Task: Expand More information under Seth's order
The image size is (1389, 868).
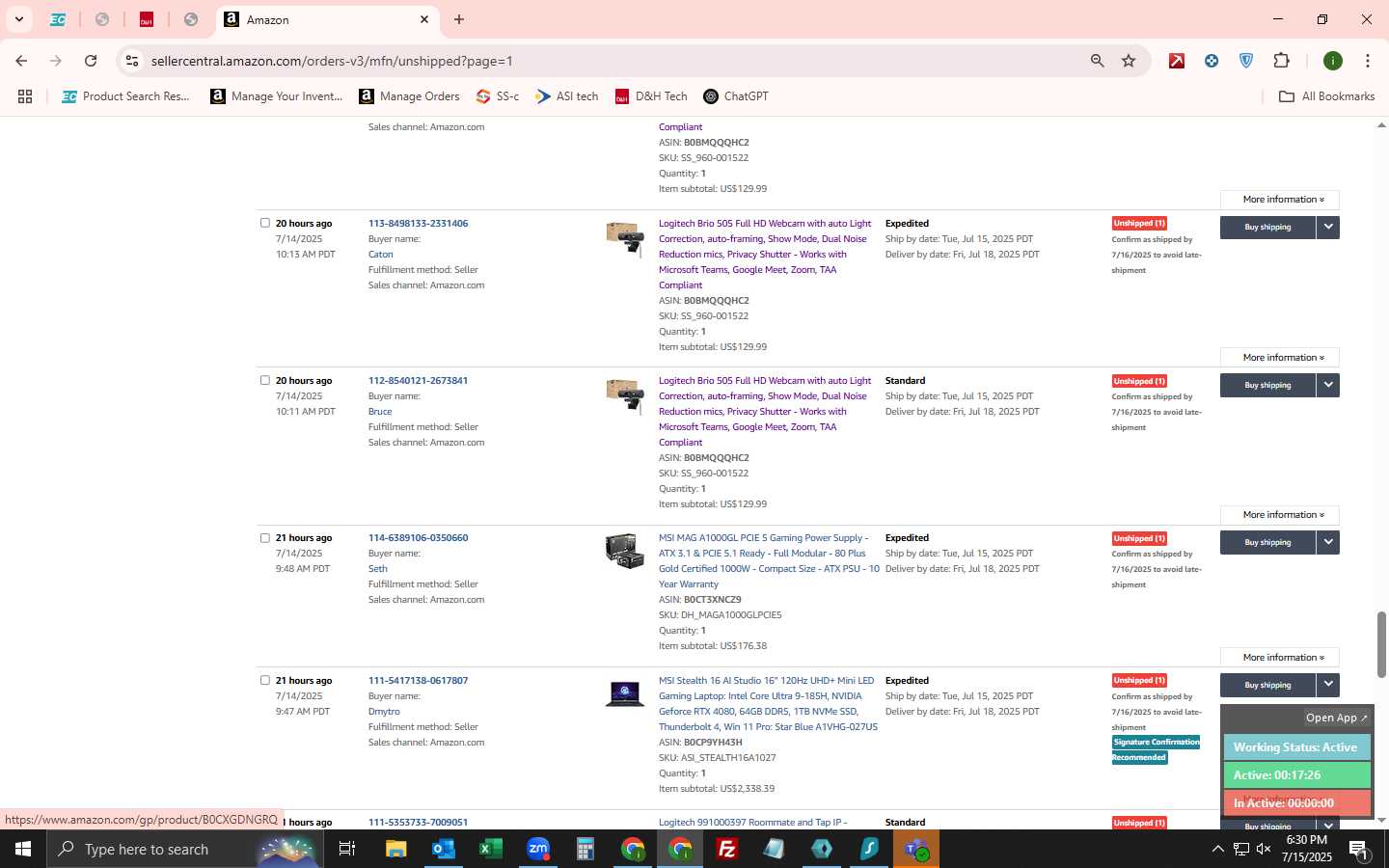Action: click(1280, 658)
